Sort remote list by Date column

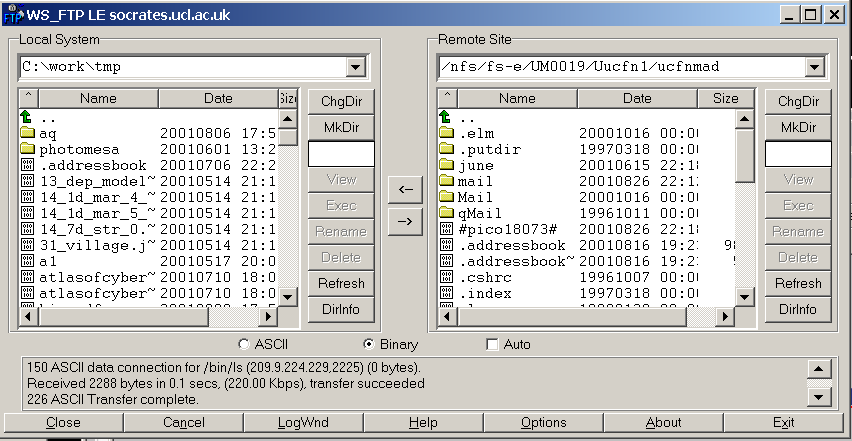coord(637,98)
